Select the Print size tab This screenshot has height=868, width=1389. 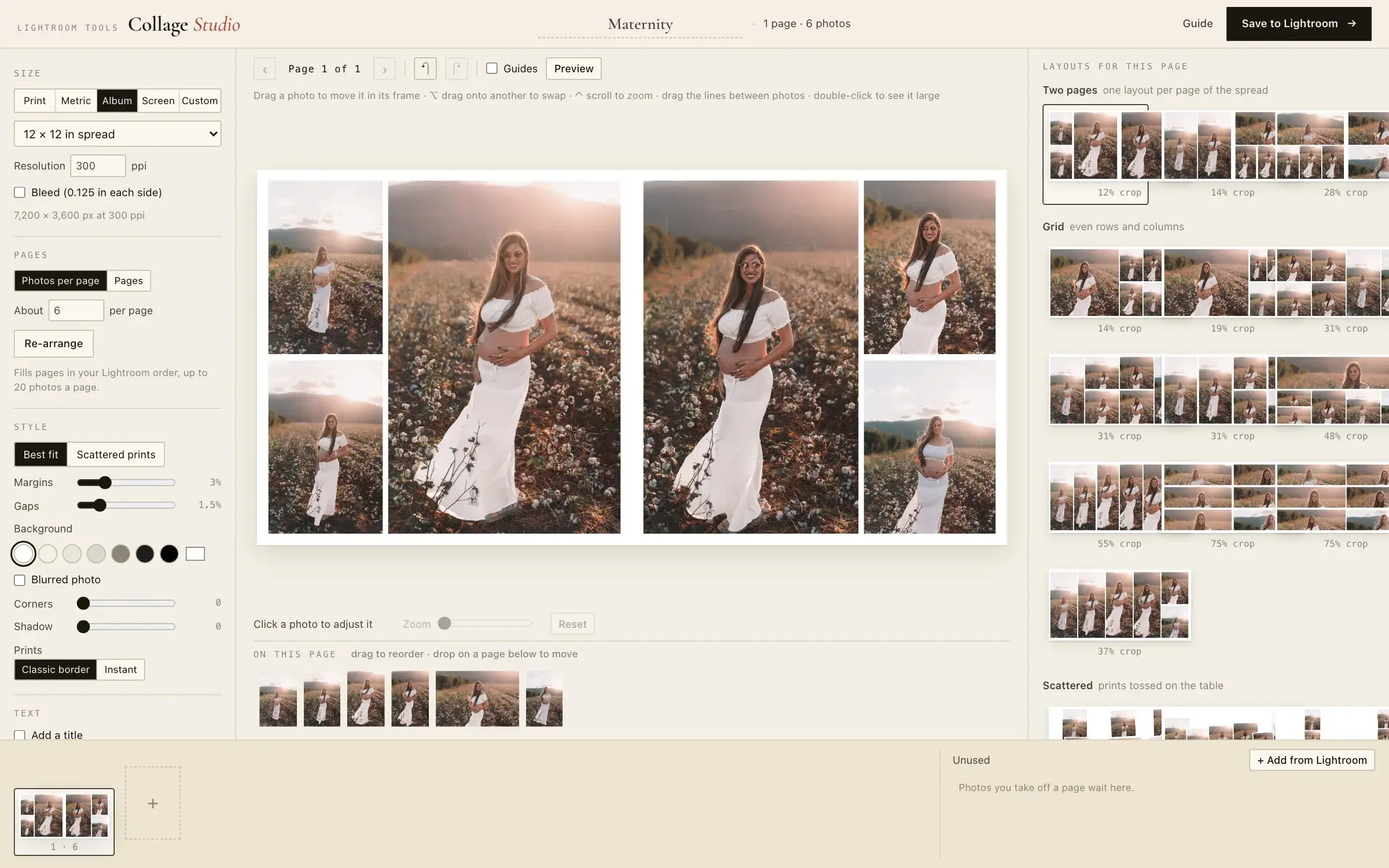point(35,101)
